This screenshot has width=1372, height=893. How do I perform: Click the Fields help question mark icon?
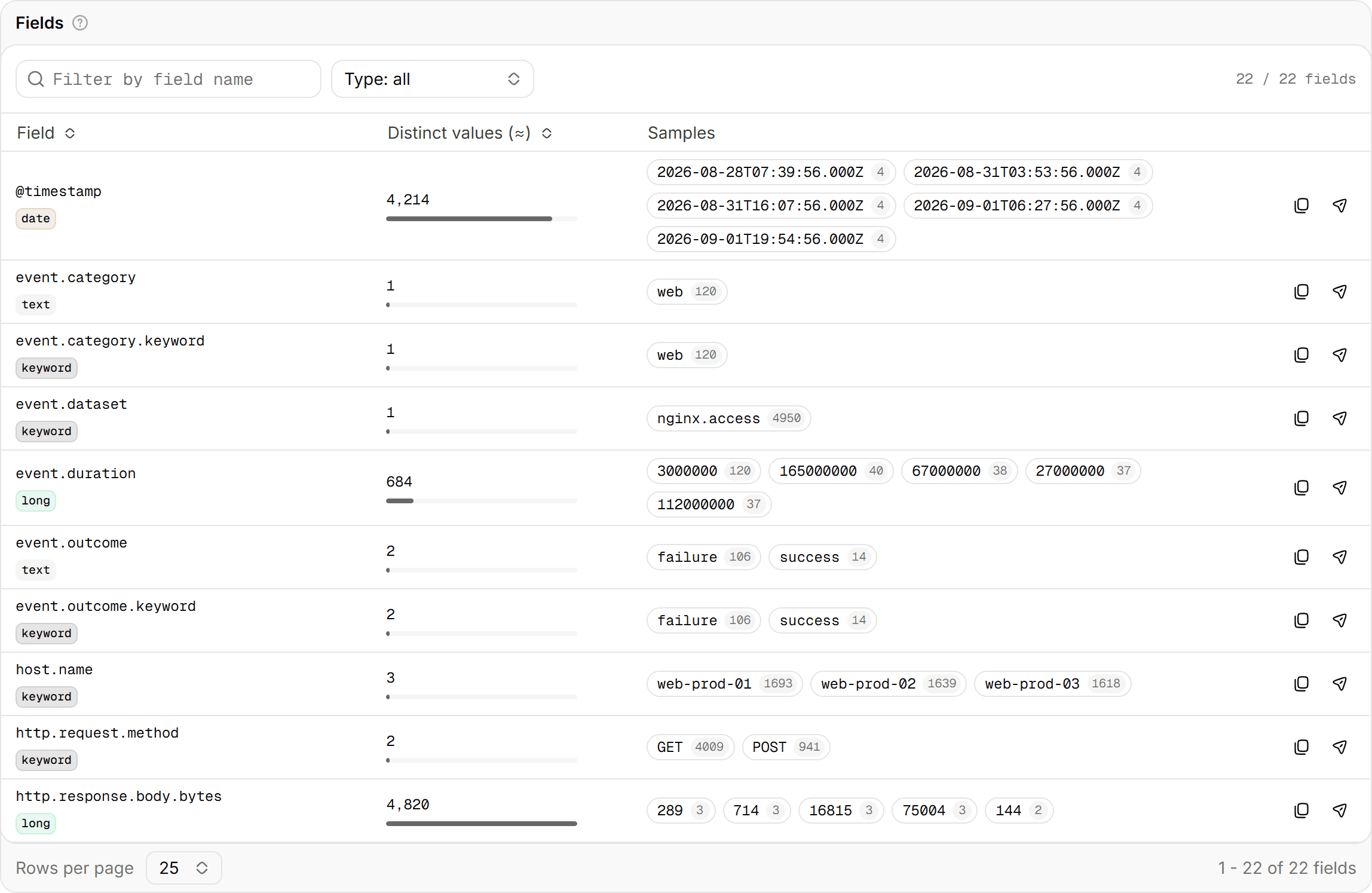point(80,23)
